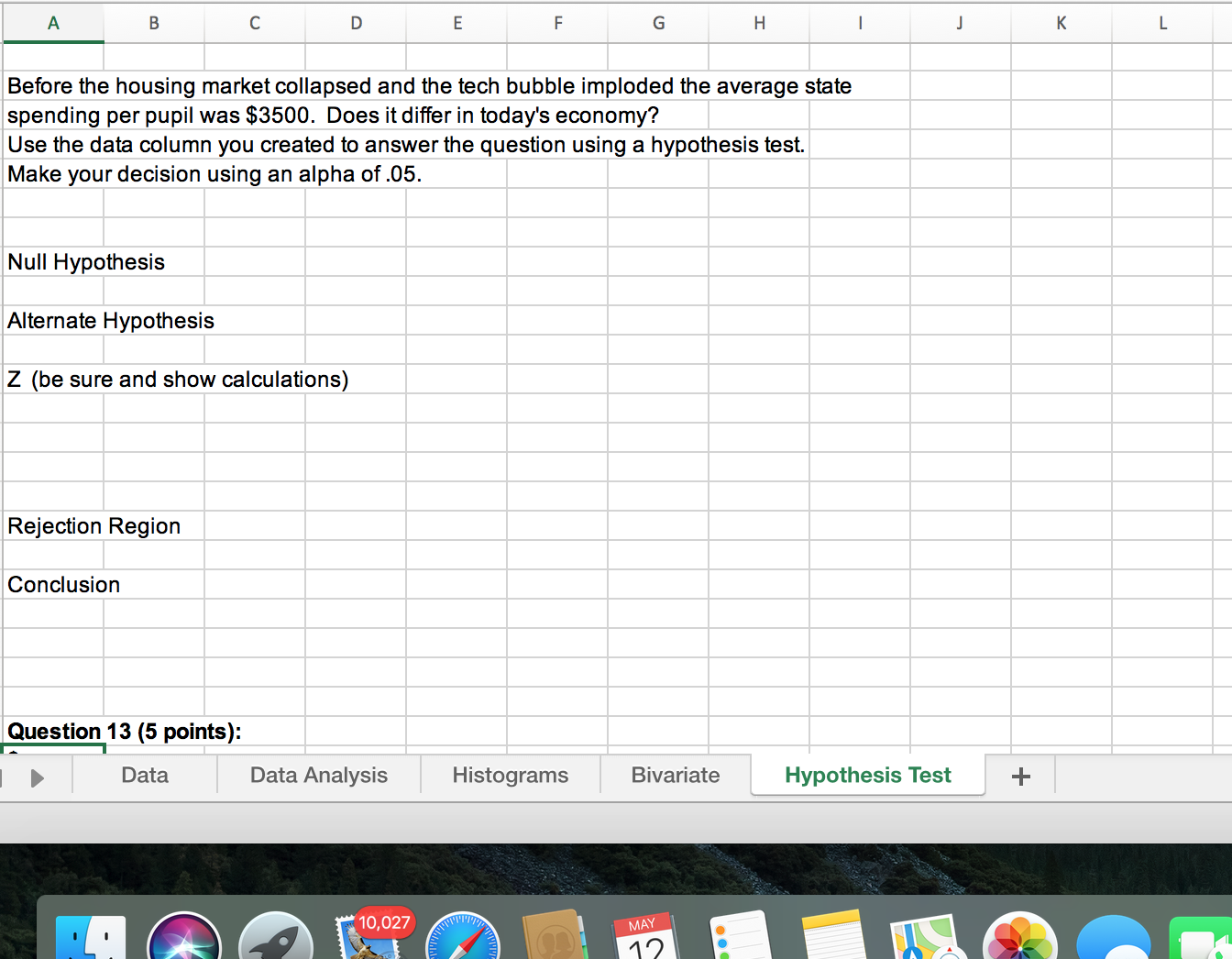Select the "Null Hypothesis" cell

coord(86,262)
